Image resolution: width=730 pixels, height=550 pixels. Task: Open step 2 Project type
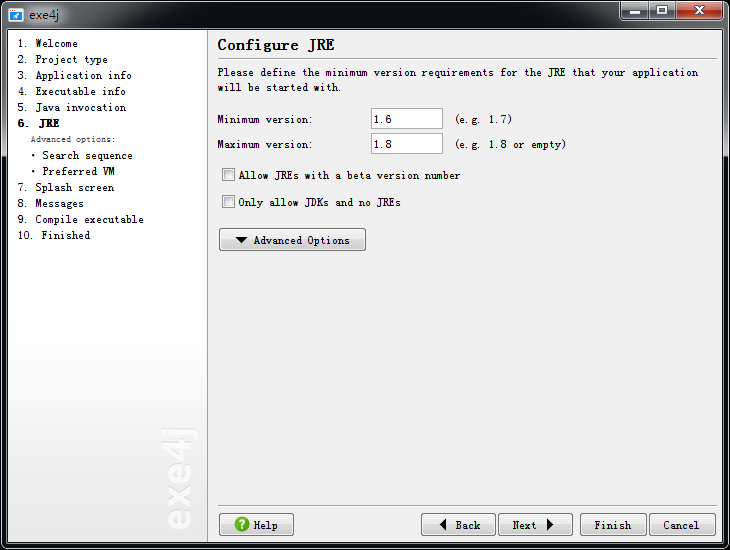pyautogui.click(x=62, y=59)
